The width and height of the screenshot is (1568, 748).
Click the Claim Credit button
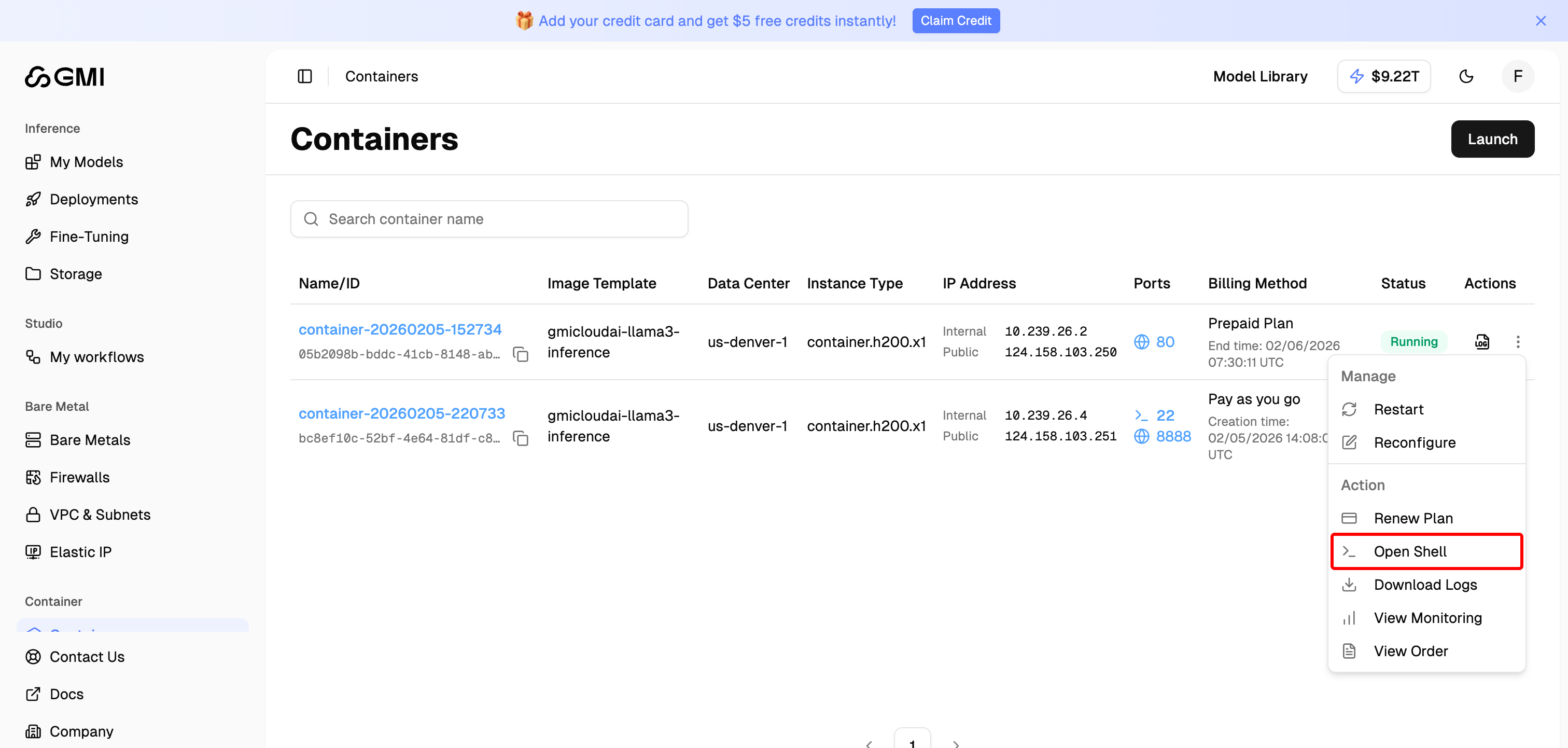point(956,20)
